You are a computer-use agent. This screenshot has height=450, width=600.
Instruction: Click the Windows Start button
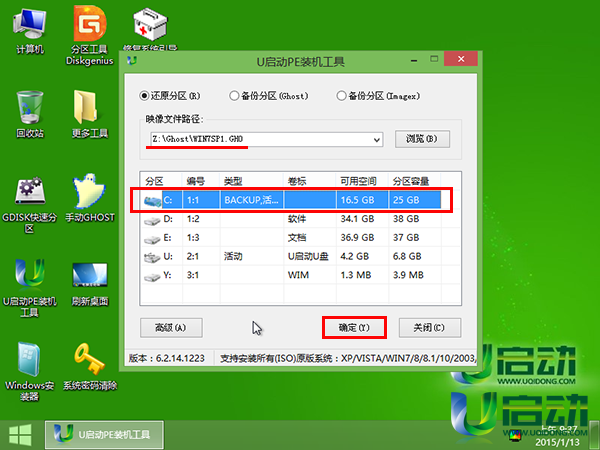[20, 435]
